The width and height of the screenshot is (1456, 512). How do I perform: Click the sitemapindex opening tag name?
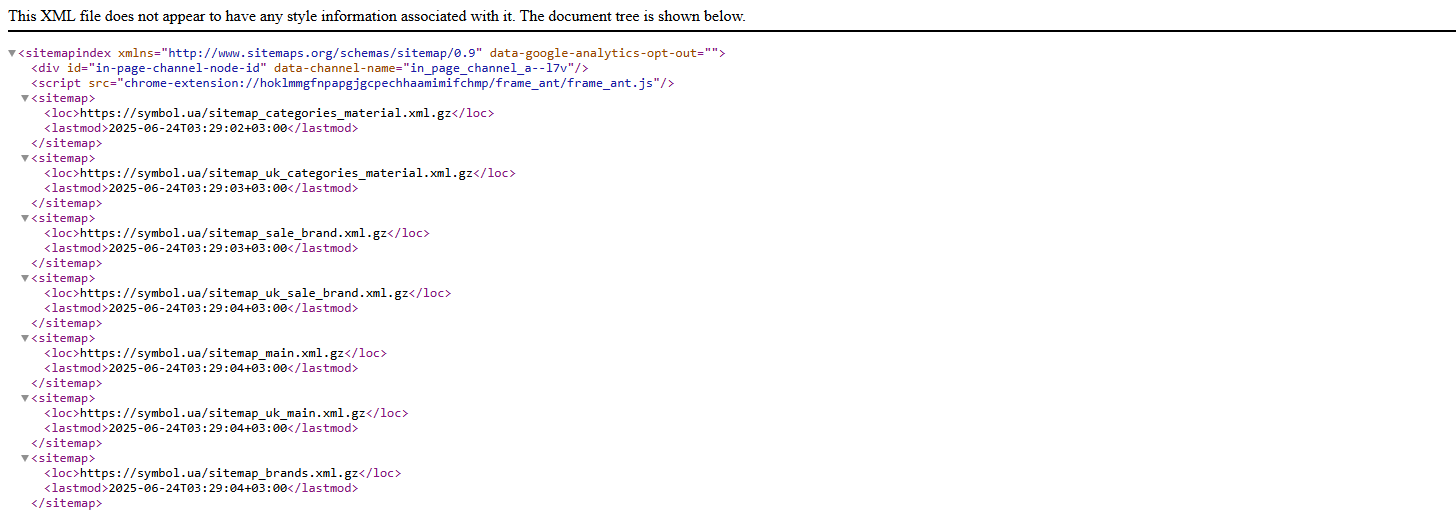tap(68, 53)
